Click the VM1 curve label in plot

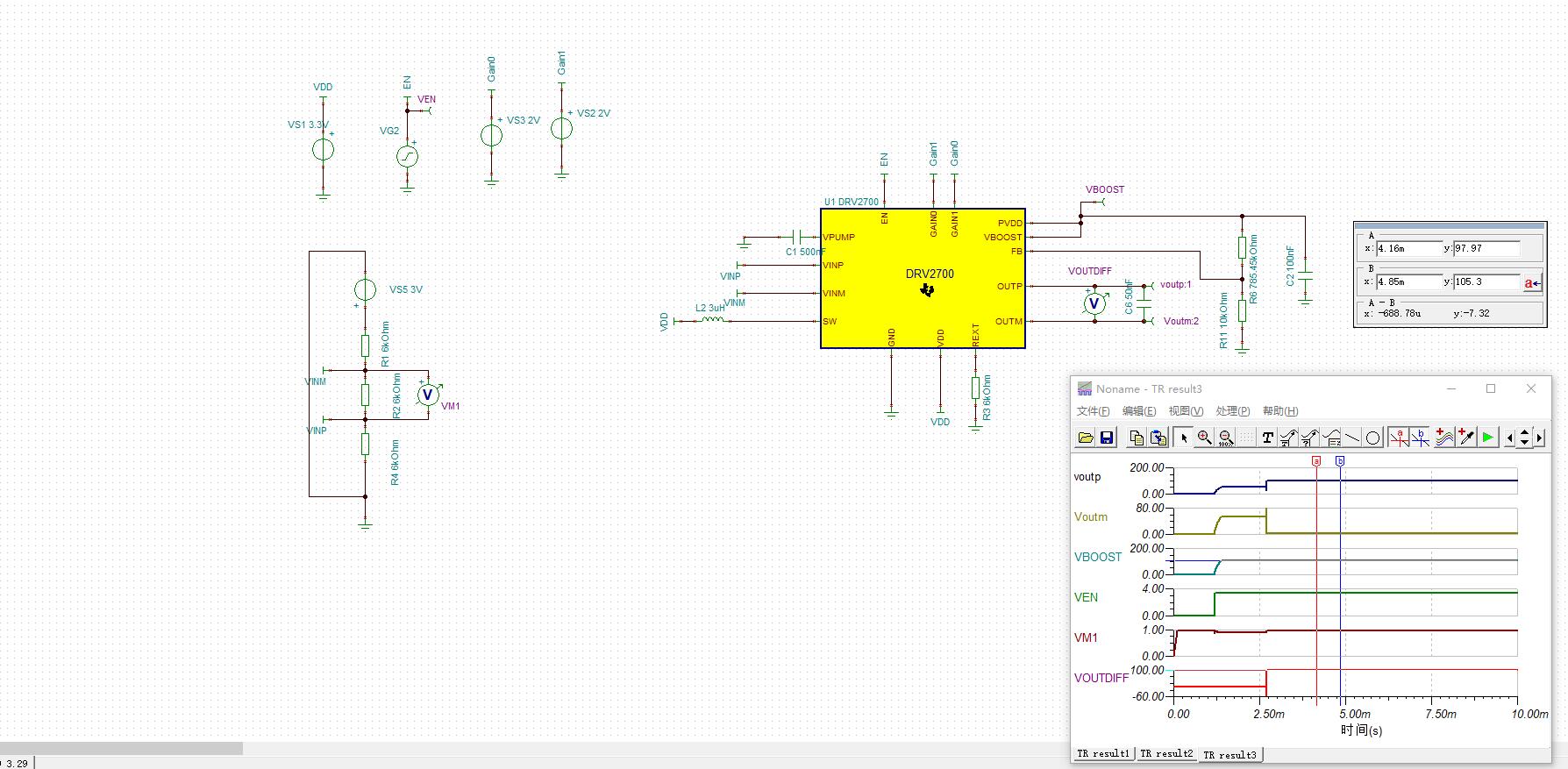click(1086, 637)
